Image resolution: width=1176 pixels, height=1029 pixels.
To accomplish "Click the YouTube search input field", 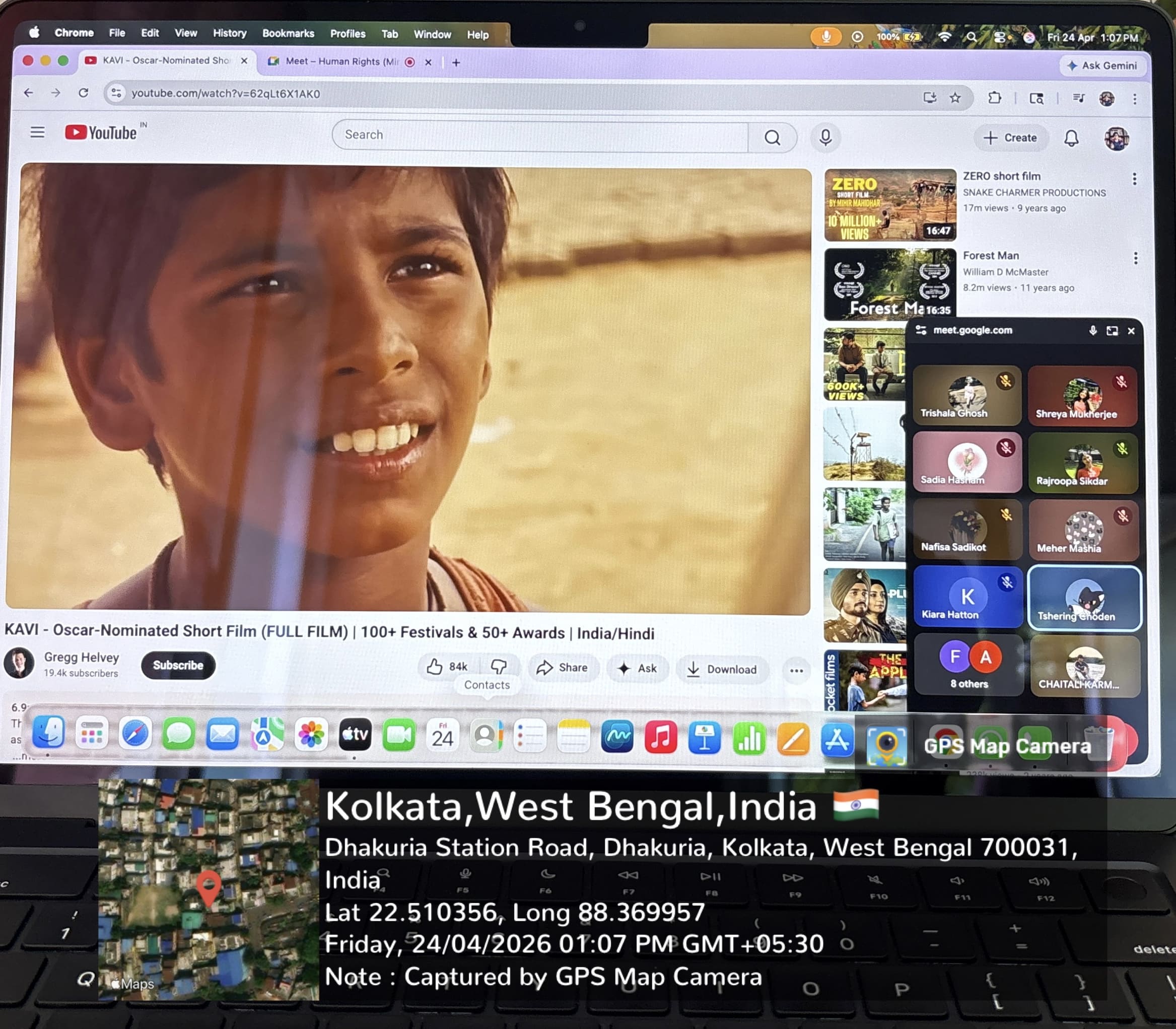I will point(540,135).
